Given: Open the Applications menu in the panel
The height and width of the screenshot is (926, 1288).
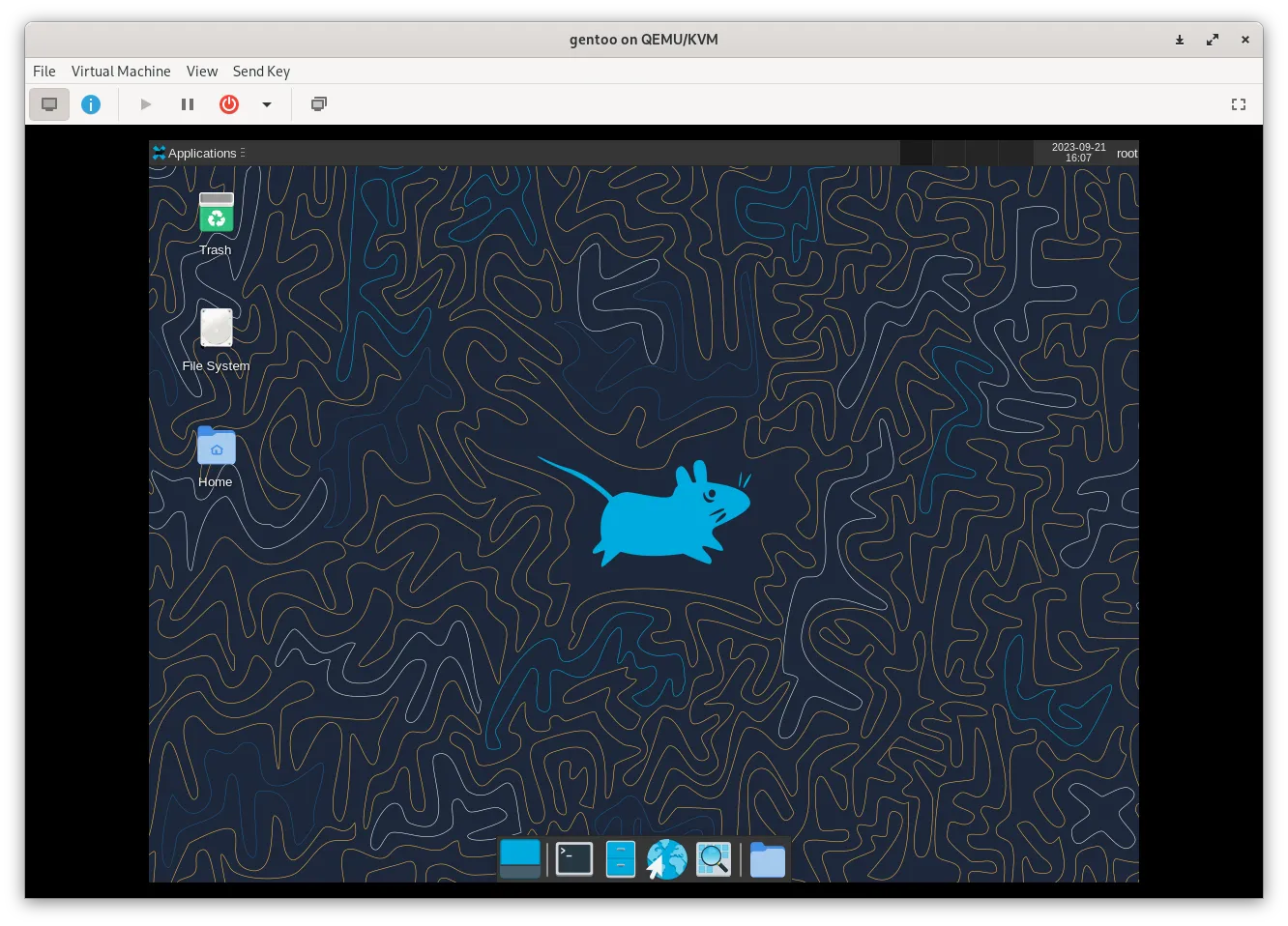Looking at the screenshot, I should pyautogui.click(x=197, y=153).
